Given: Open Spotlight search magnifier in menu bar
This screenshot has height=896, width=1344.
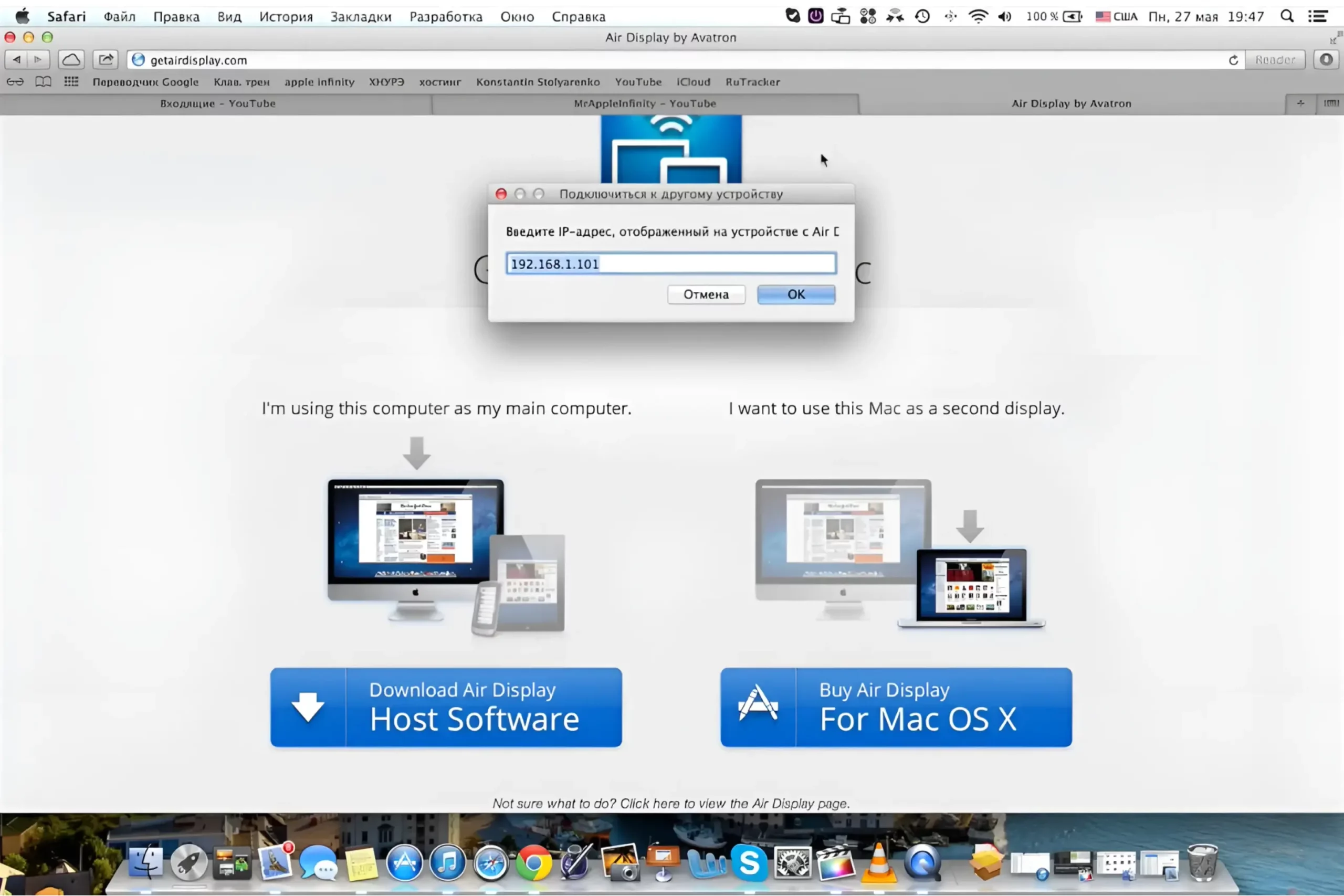Looking at the screenshot, I should tap(1287, 17).
